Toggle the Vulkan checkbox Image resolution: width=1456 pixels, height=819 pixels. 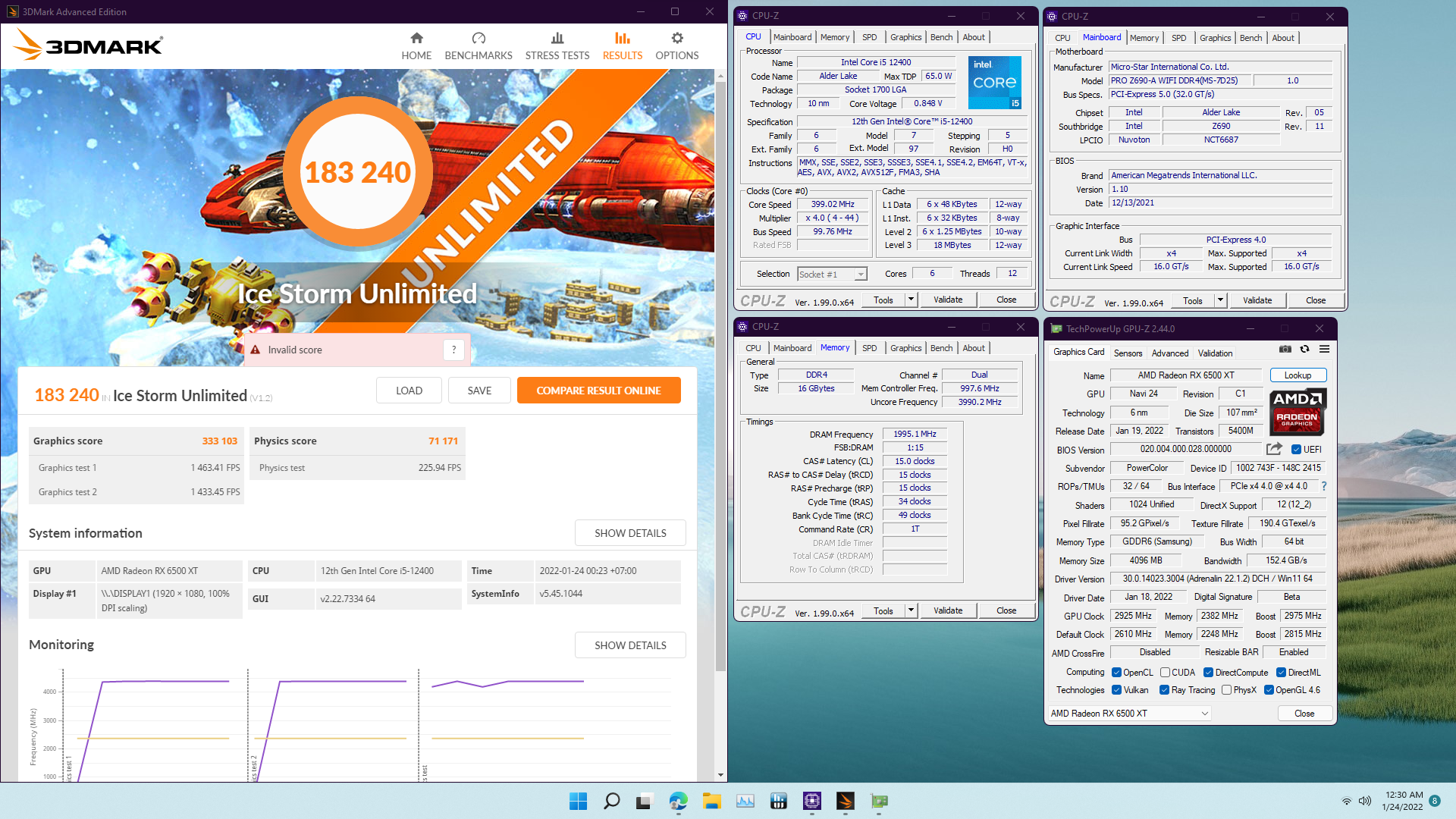pyautogui.click(x=1116, y=690)
